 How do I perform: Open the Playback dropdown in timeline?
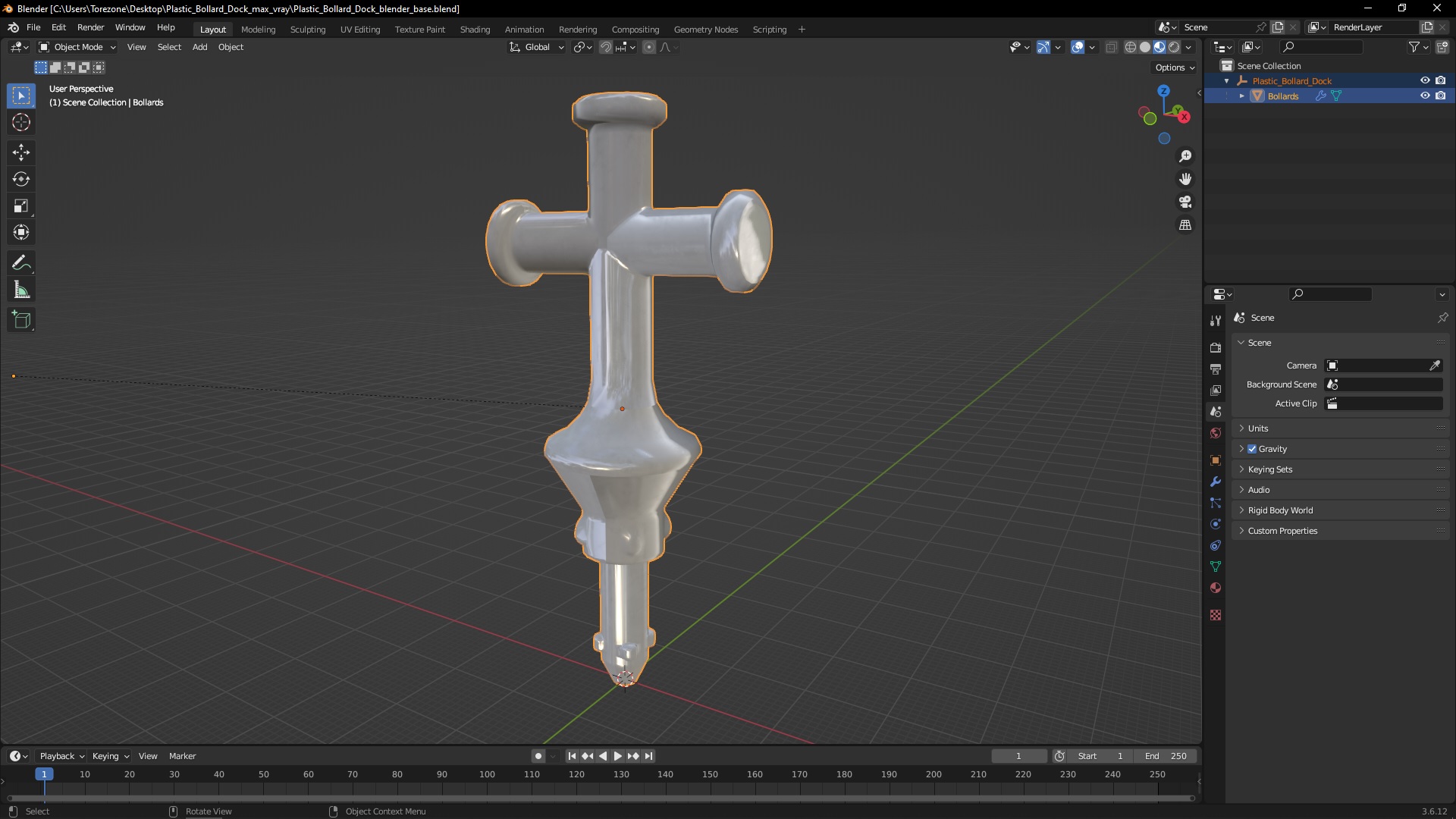point(61,756)
